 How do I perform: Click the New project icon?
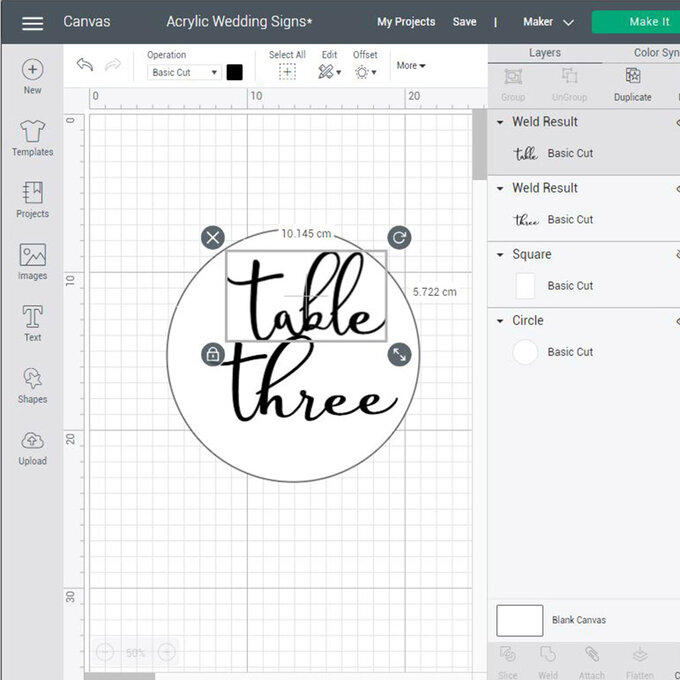[x=32, y=70]
